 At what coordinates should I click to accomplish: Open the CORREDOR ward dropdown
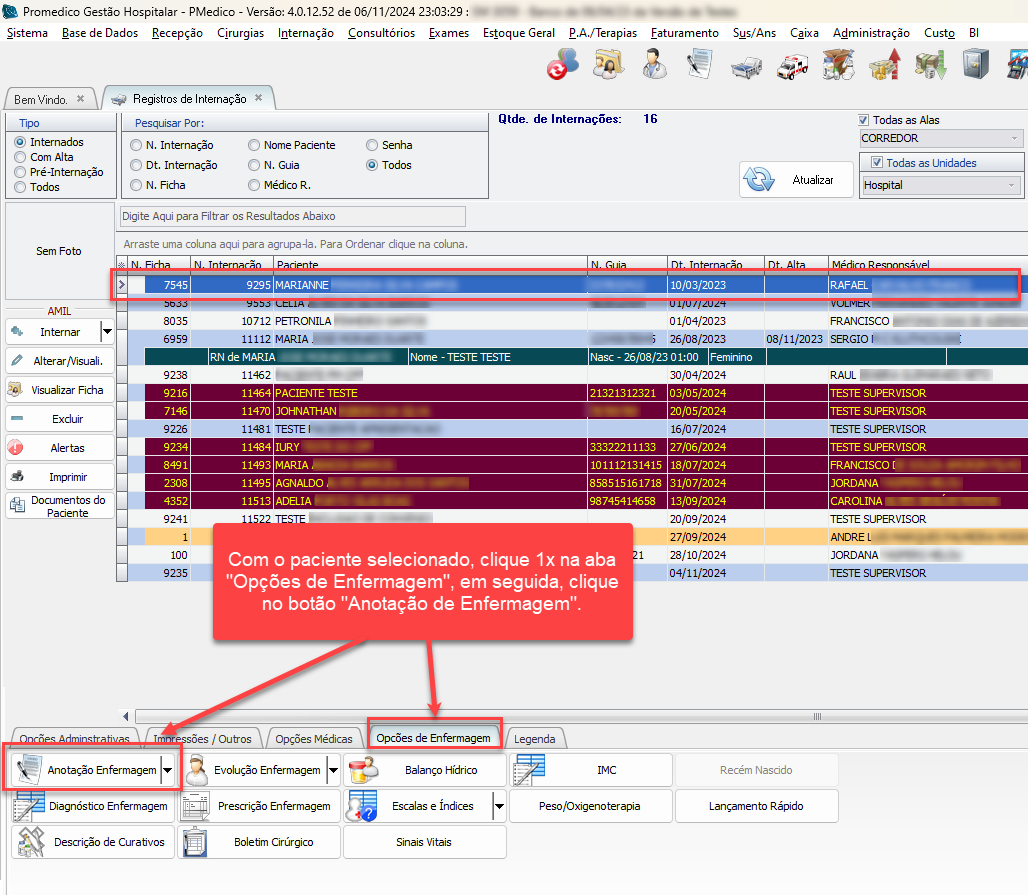pyautogui.click(x=1014, y=138)
